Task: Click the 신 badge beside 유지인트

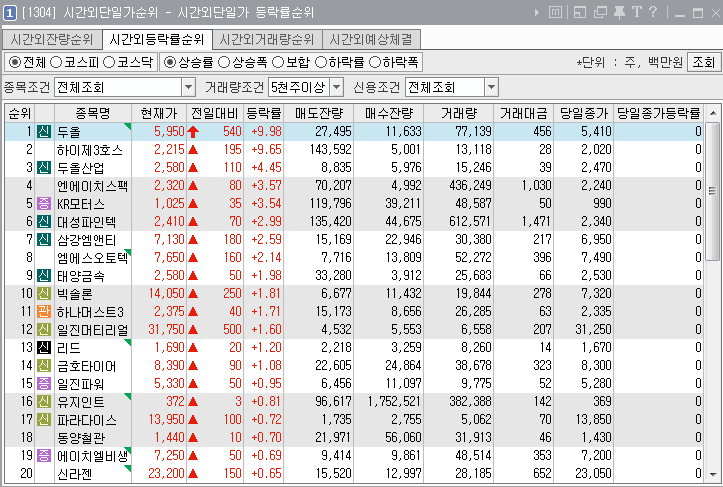Action: [44, 401]
